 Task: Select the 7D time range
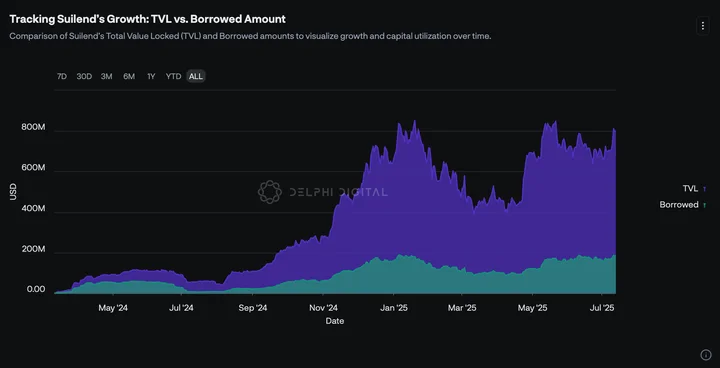click(62, 76)
